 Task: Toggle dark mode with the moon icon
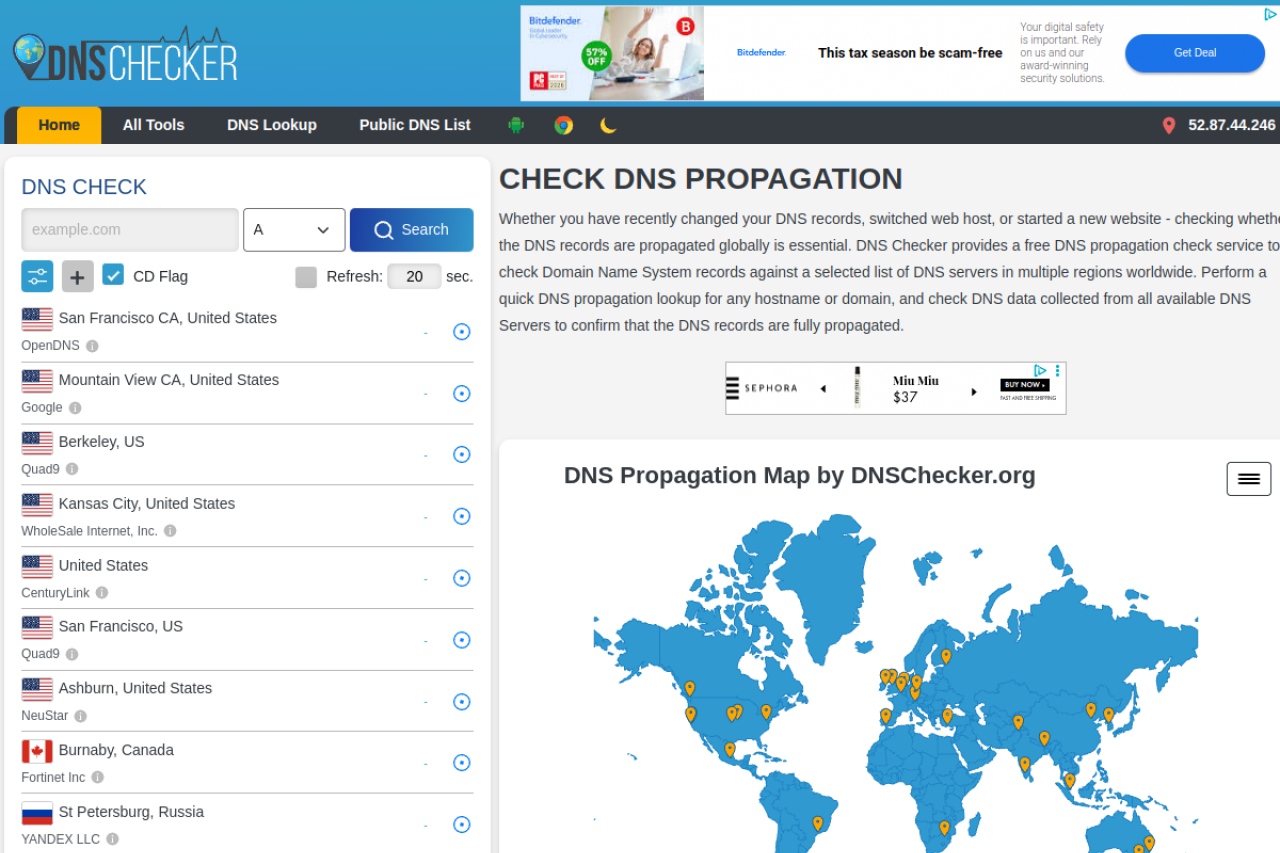point(608,125)
